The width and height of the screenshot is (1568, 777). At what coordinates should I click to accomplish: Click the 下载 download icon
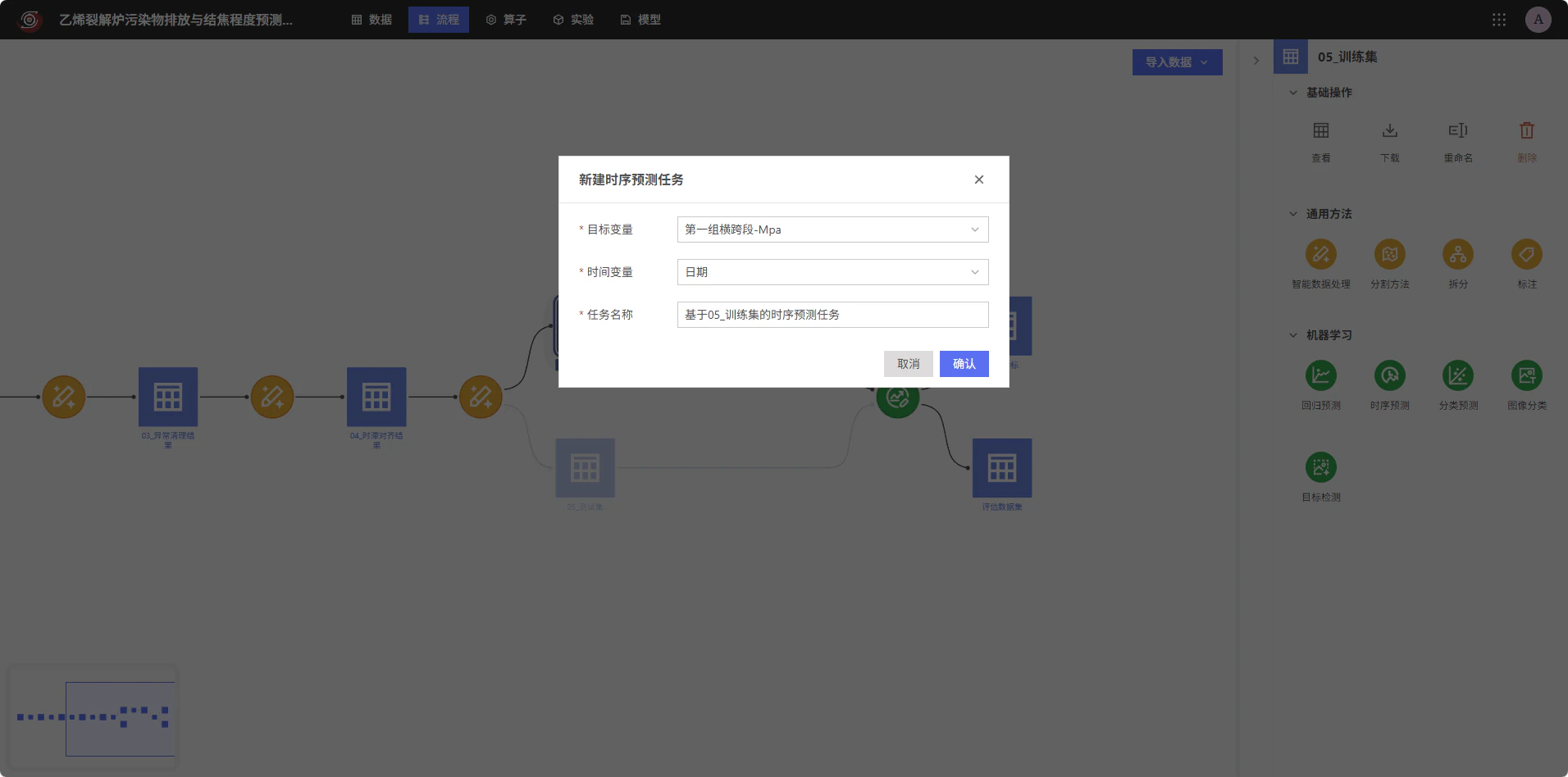[1390, 131]
